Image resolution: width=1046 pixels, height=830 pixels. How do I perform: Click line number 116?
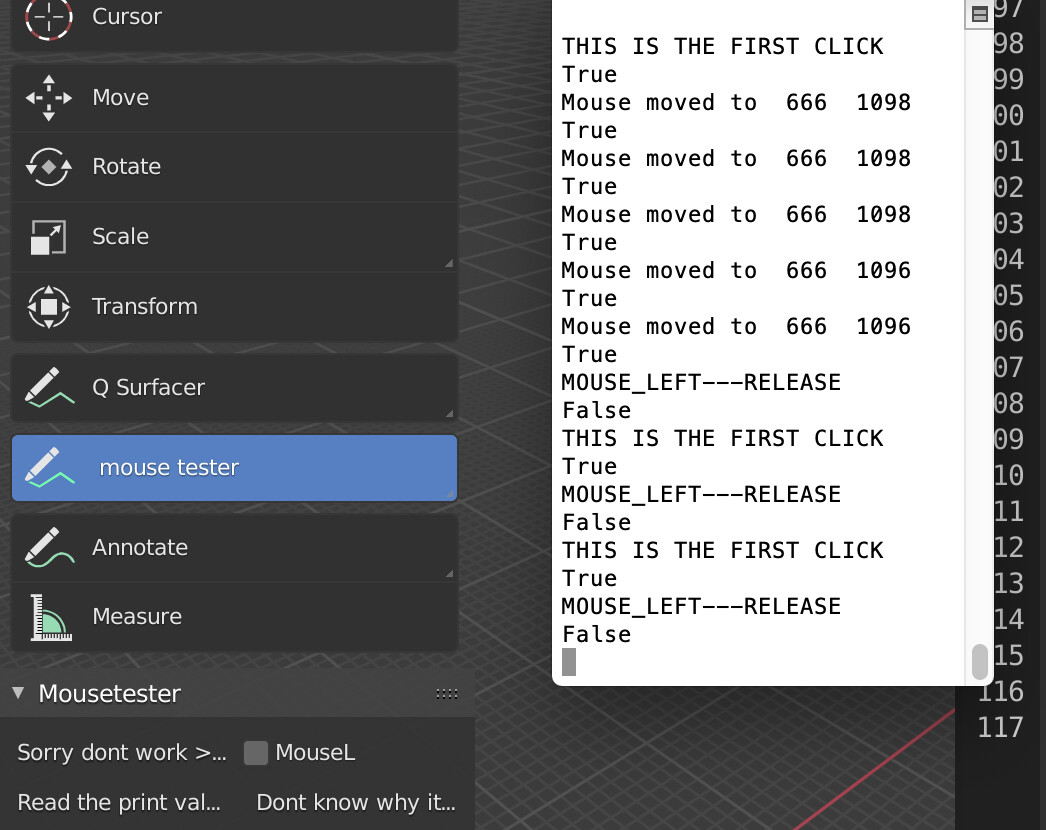(1001, 691)
